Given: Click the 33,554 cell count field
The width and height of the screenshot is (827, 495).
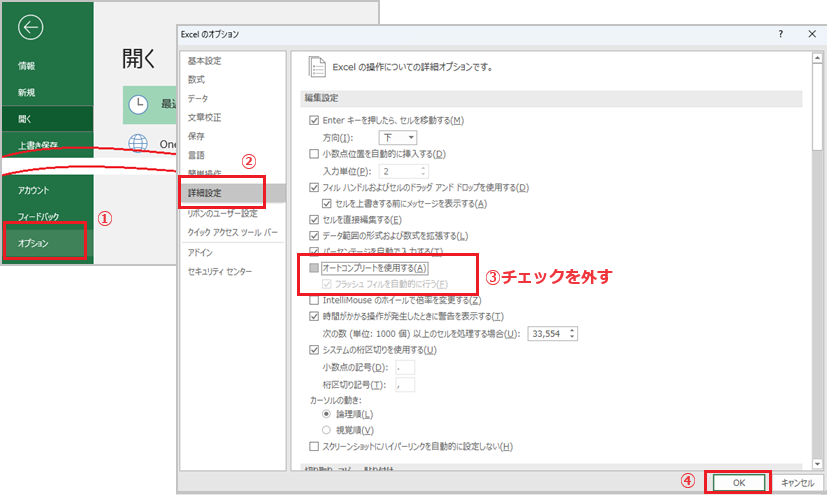Looking at the screenshot, I should pos(547,334).
